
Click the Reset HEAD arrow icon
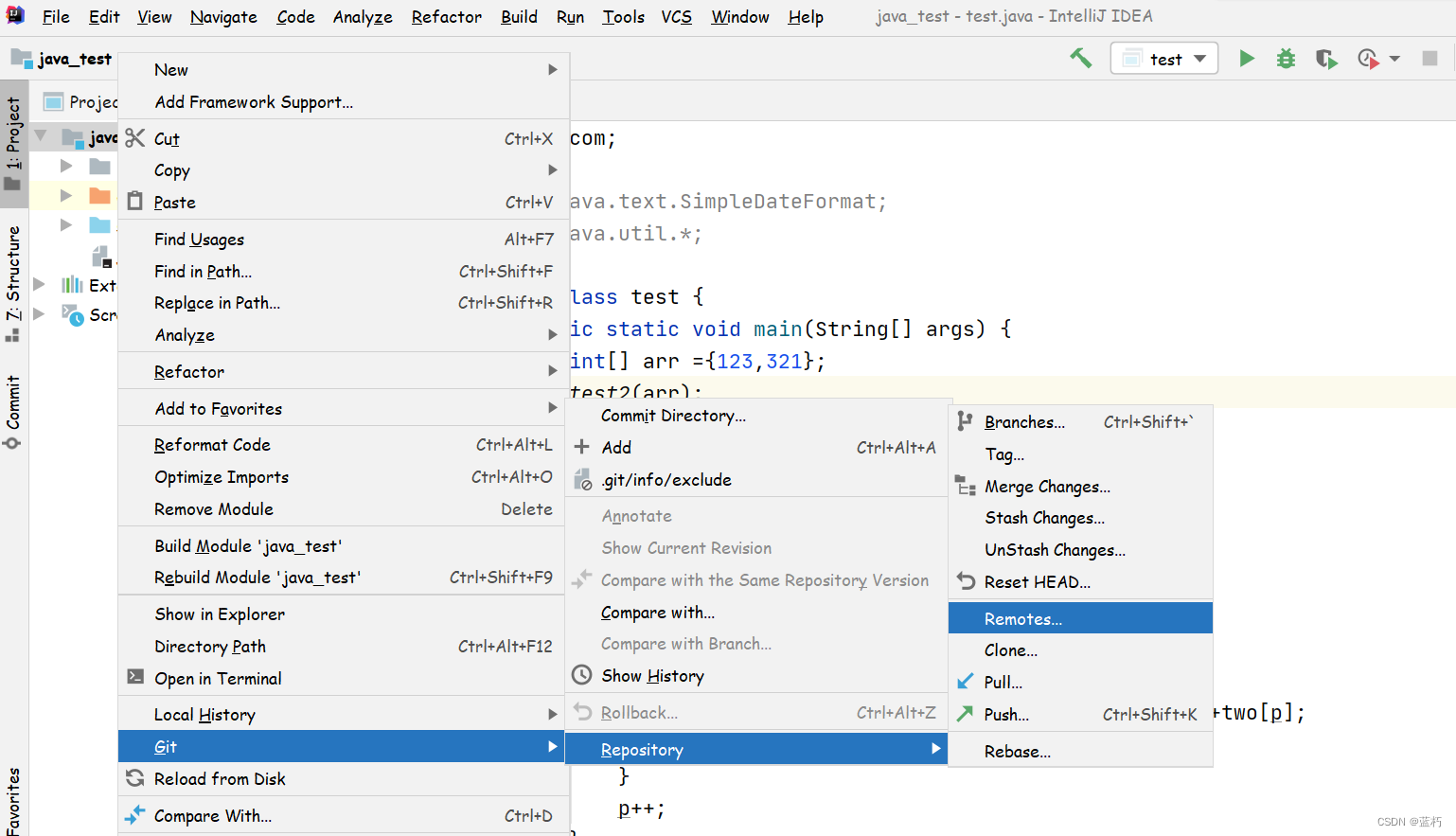(x=966, y=581)
